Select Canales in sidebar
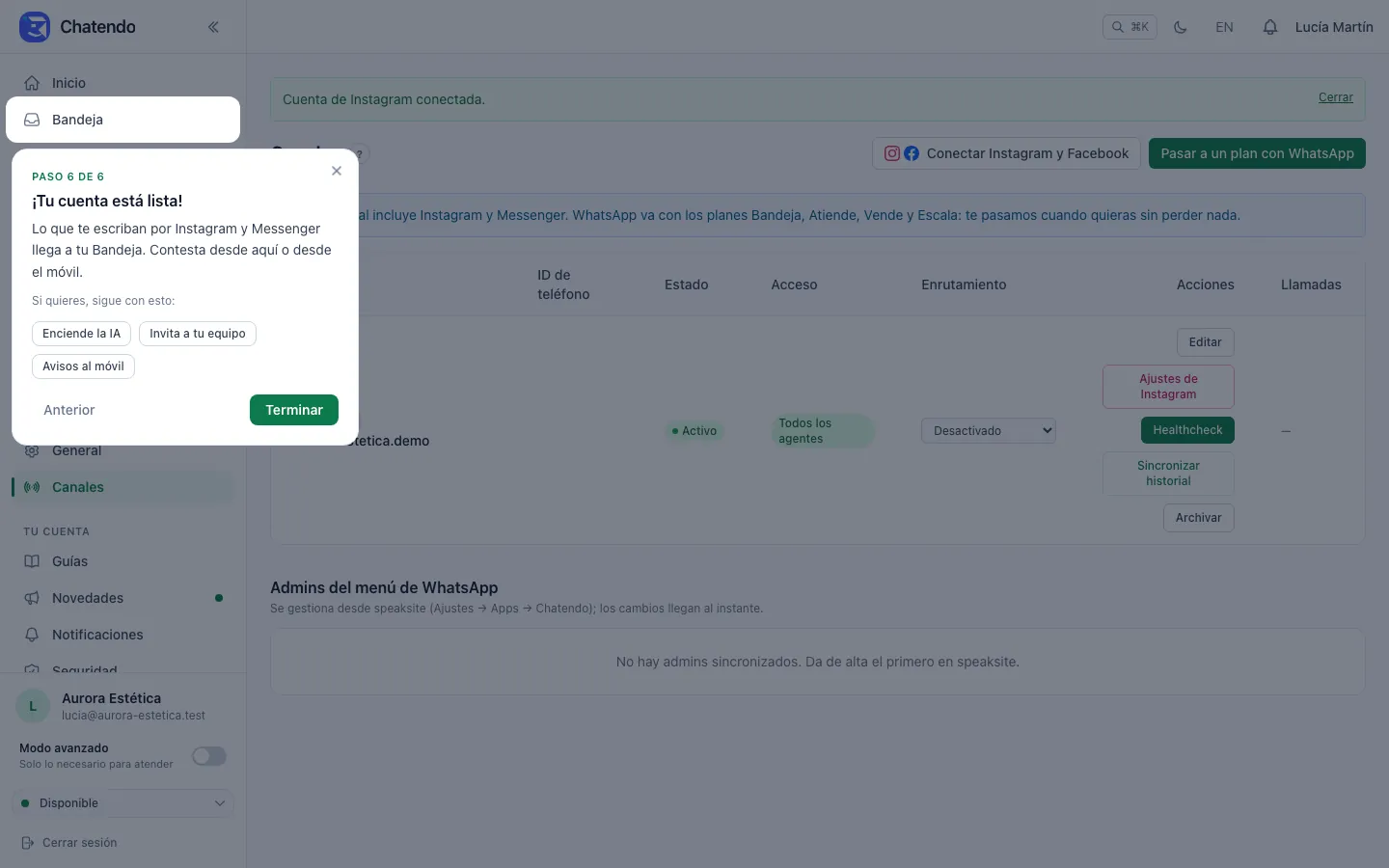 pyautogui.click(x=123, y=487)
